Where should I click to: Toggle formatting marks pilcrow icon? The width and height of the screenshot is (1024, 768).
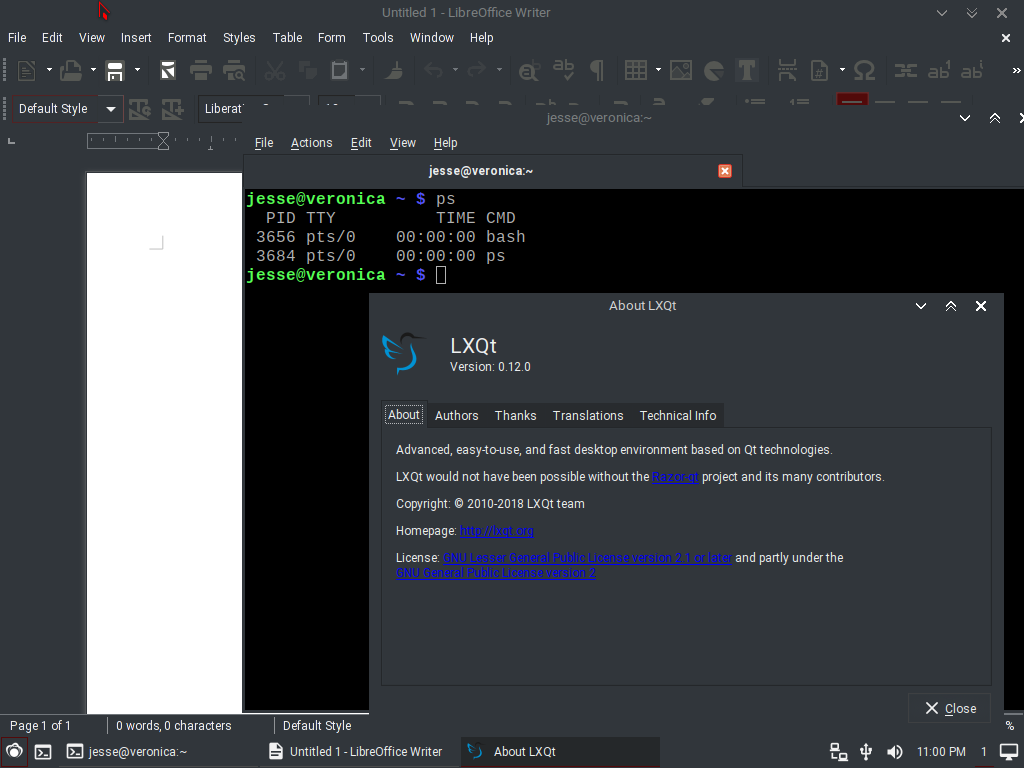tap(596, 70)
